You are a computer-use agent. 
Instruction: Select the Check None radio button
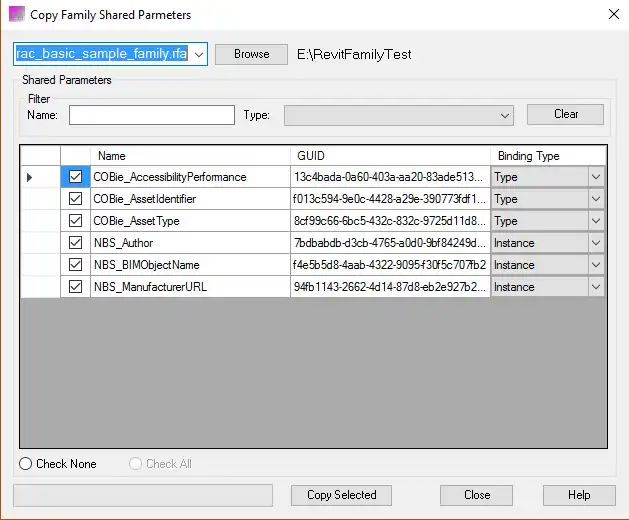(26, 464)
